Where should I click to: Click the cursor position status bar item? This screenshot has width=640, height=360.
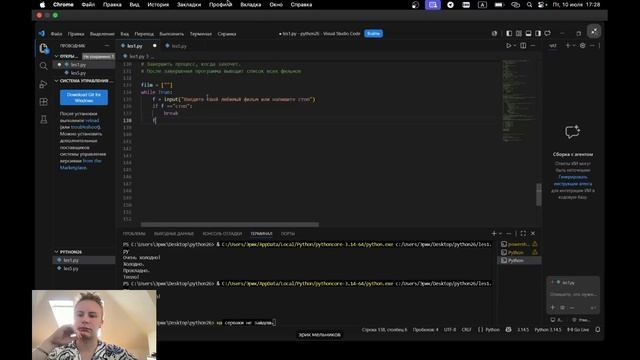384,330
